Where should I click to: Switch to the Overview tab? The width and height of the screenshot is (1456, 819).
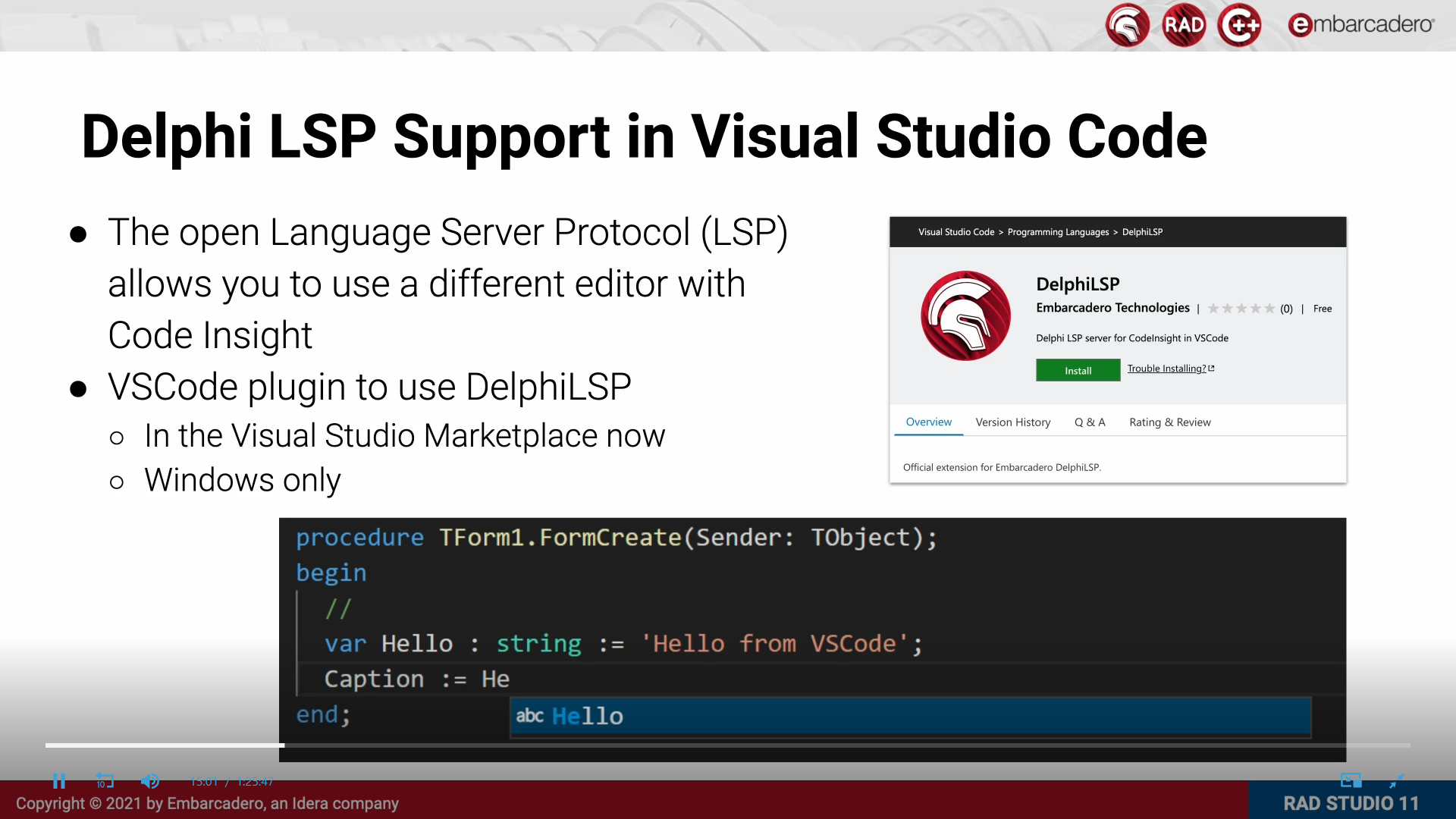(x=928, y=422)
